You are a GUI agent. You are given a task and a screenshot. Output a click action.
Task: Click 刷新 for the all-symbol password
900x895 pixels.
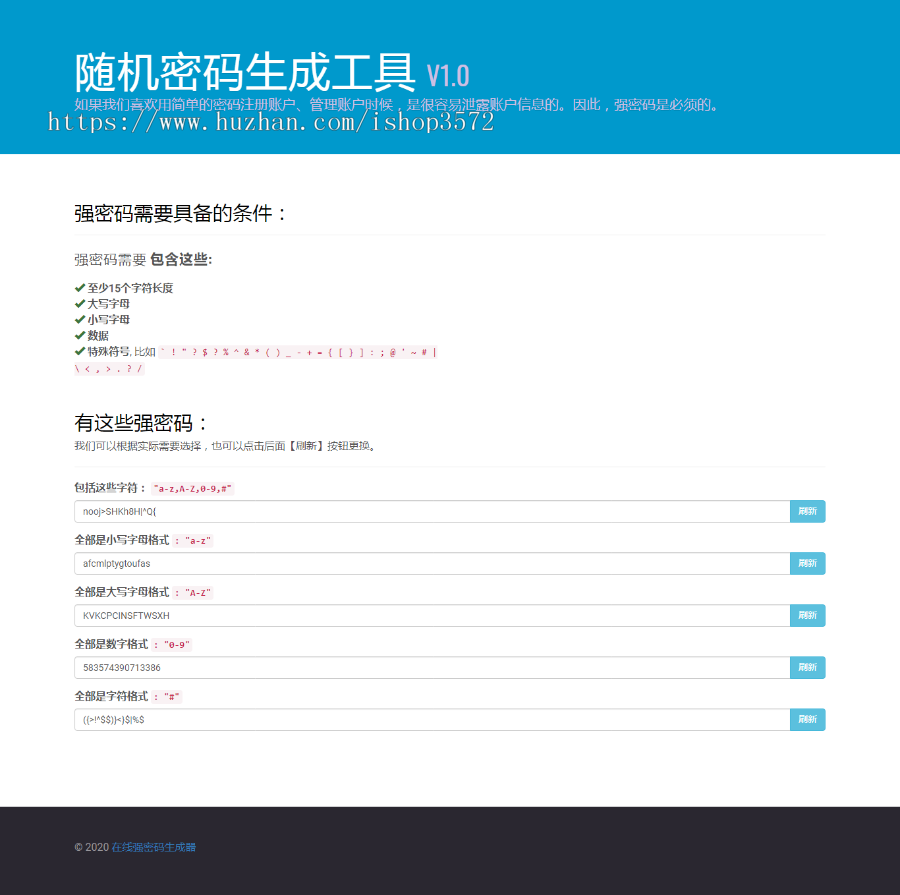pos(807,719)
